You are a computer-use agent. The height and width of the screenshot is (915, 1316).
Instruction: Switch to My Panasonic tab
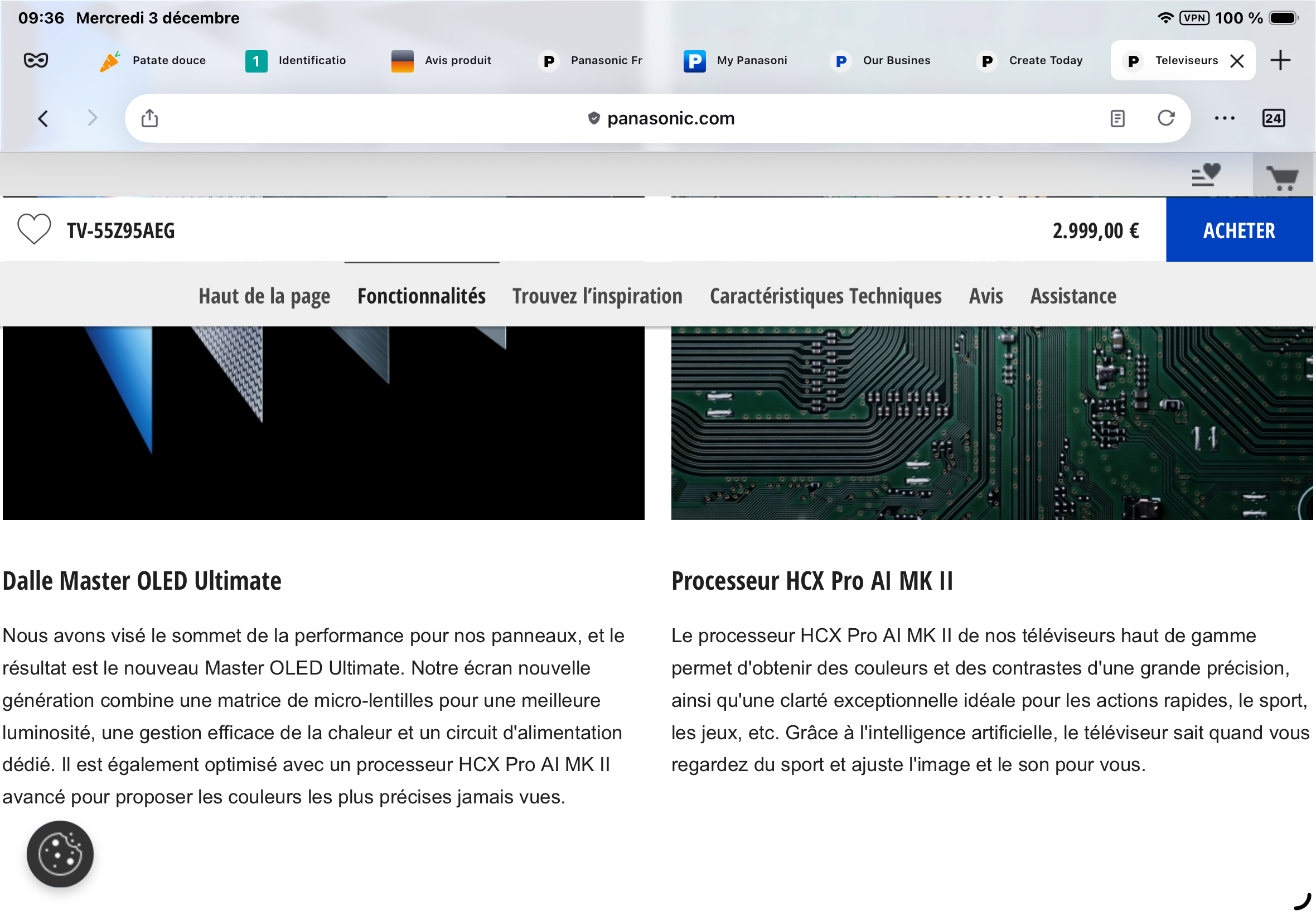(737, 60)
